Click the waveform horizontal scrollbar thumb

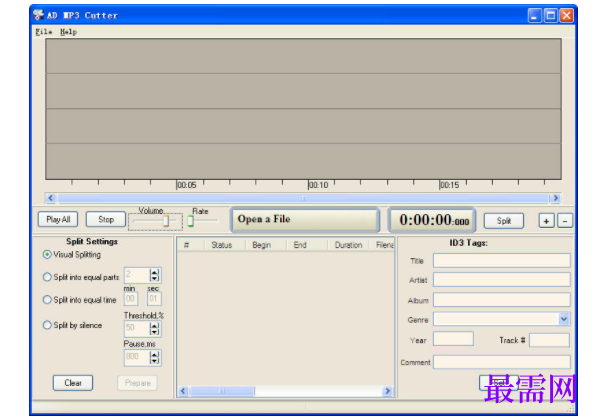[x=303, y=198]
